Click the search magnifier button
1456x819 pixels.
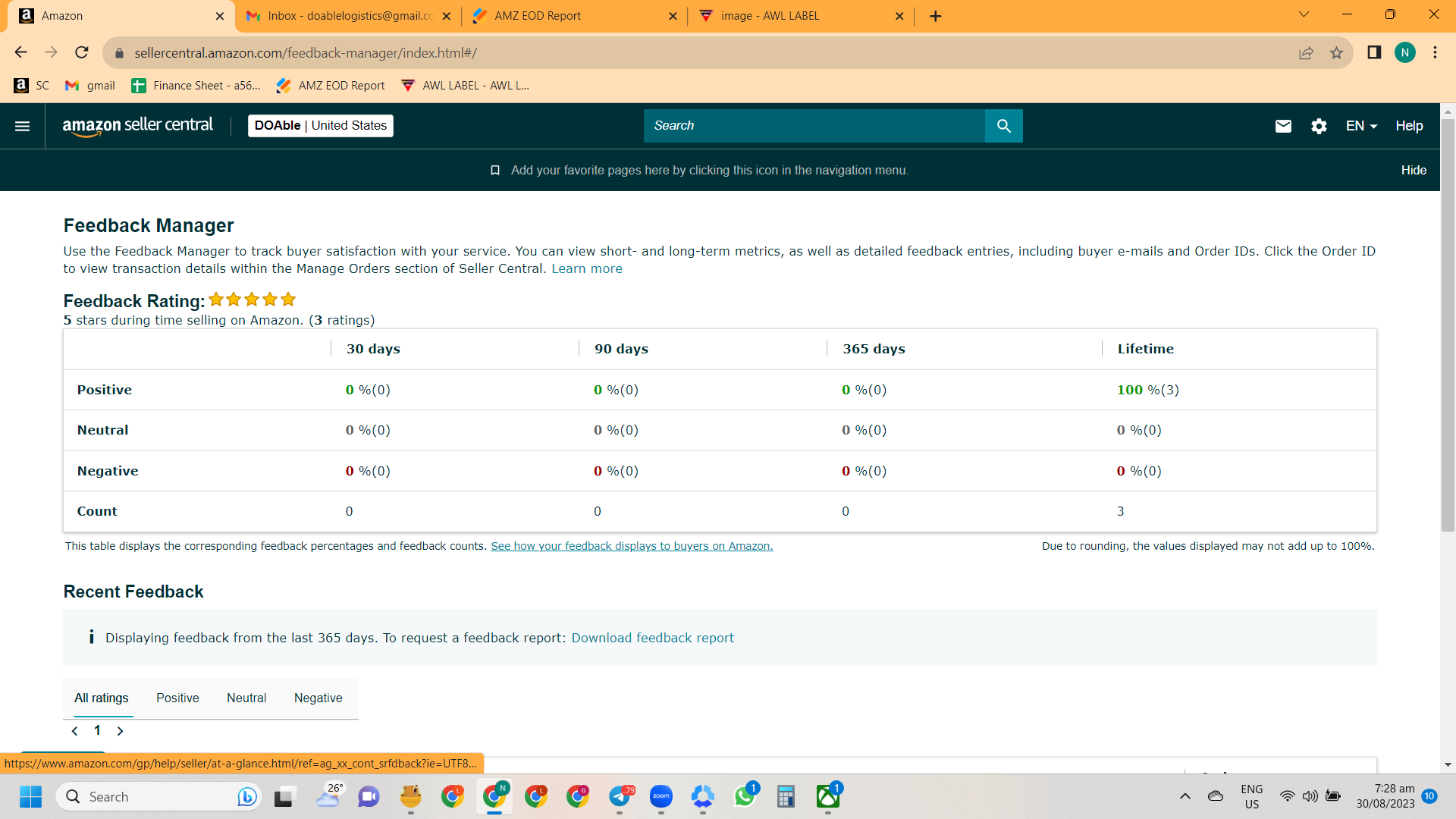[x=1003, y=126]
